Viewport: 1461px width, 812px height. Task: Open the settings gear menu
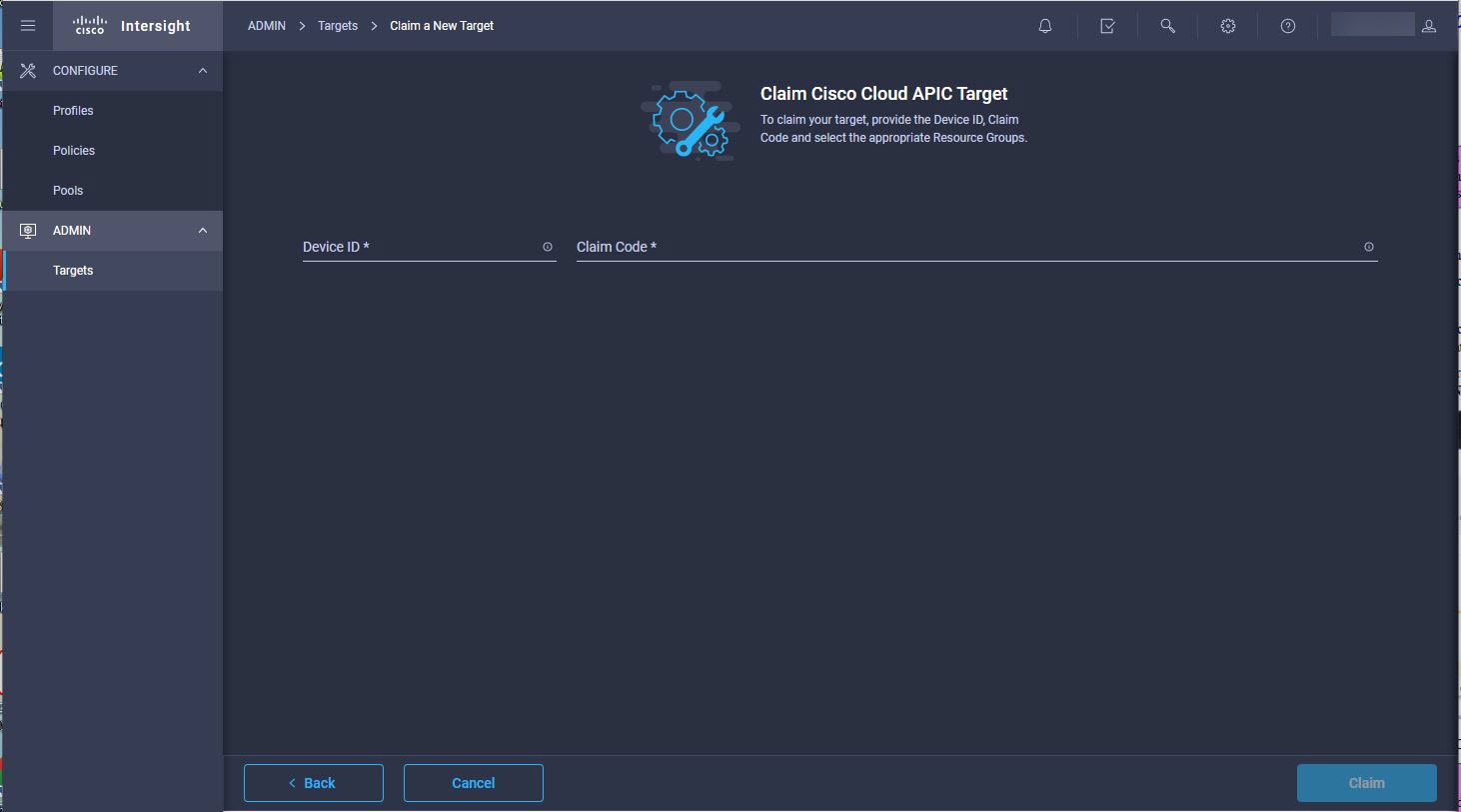pos(1228,26)
